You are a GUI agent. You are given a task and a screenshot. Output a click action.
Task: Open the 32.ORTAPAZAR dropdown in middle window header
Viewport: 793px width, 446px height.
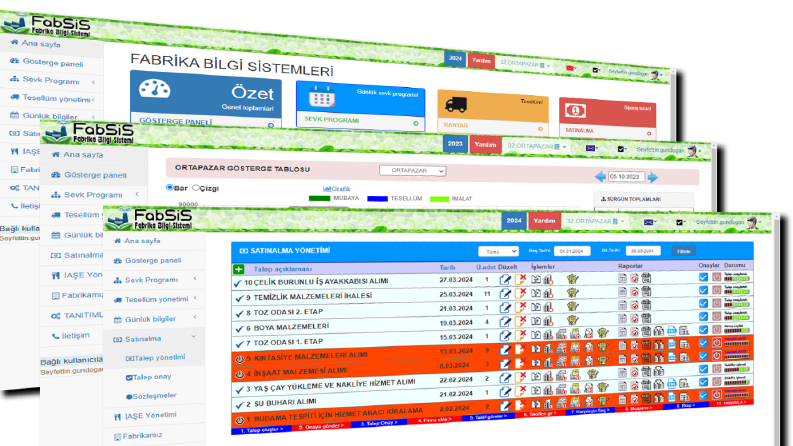point(537,146)
